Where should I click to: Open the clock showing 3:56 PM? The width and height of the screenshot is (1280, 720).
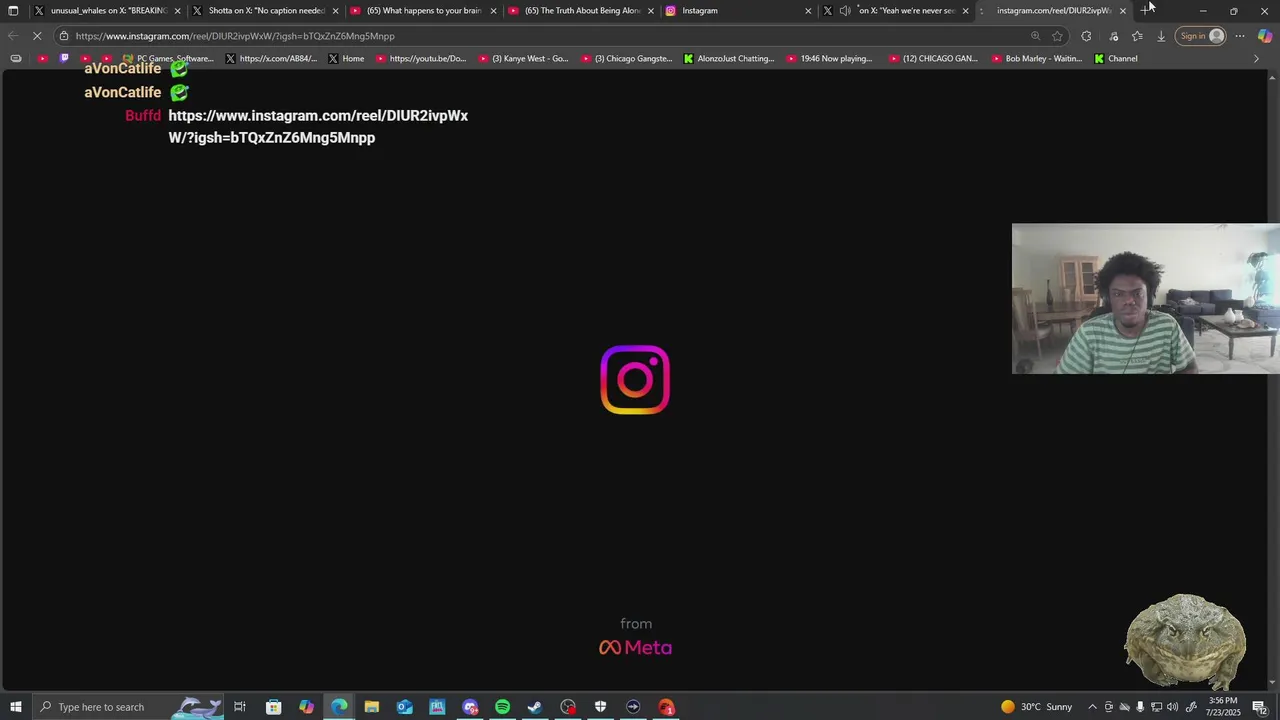pyautogui.click(x=1223, y=707)
